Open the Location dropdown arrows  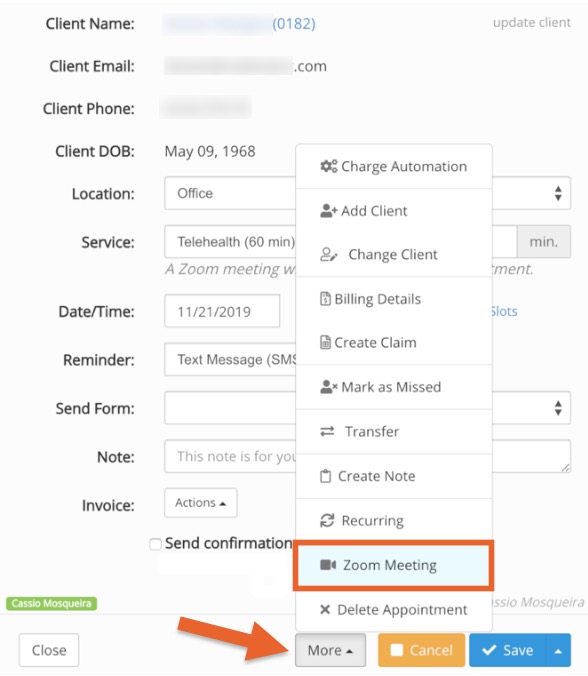[x=558, y=194]
